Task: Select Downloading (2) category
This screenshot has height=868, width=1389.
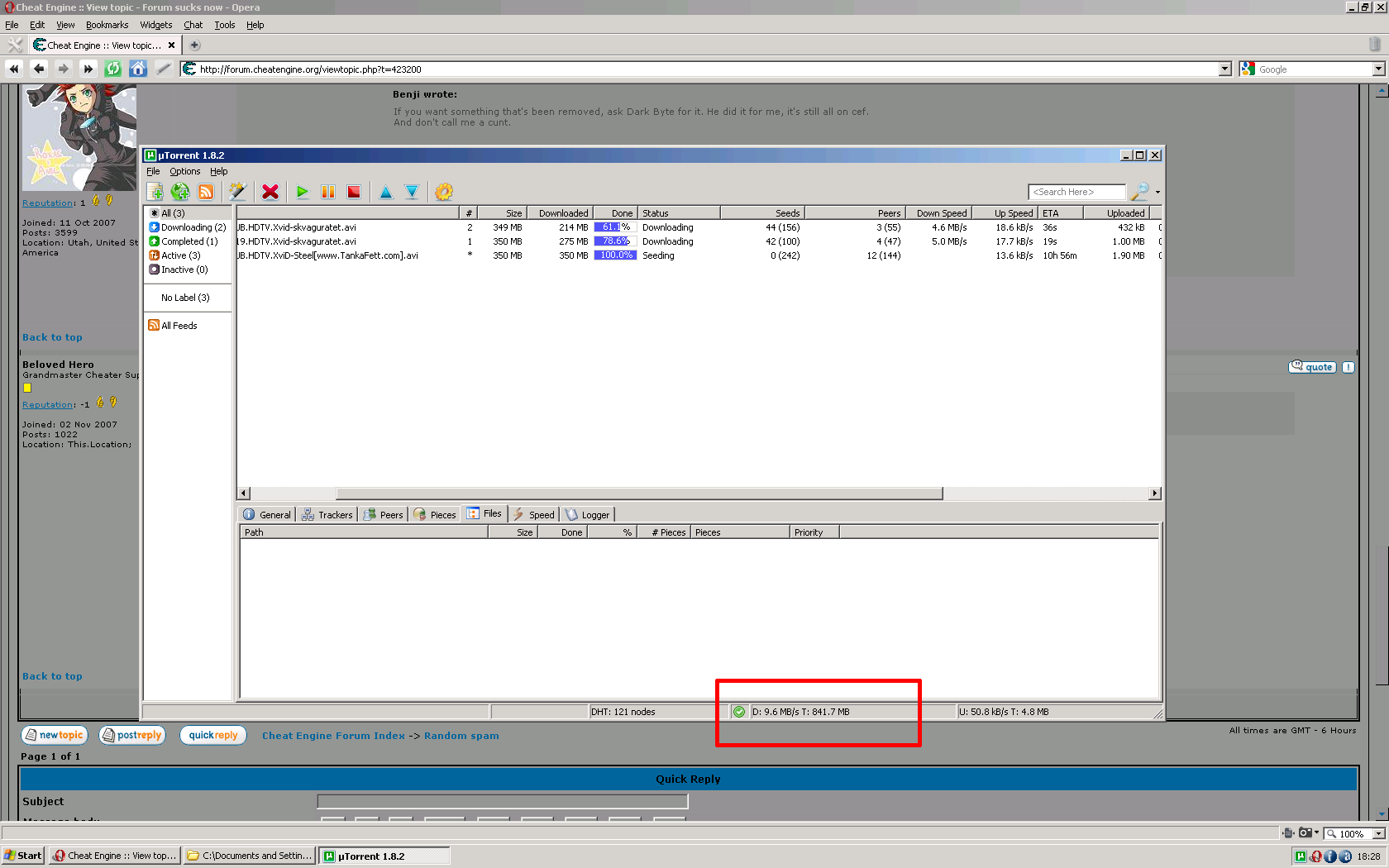Action: coord(188,227)
